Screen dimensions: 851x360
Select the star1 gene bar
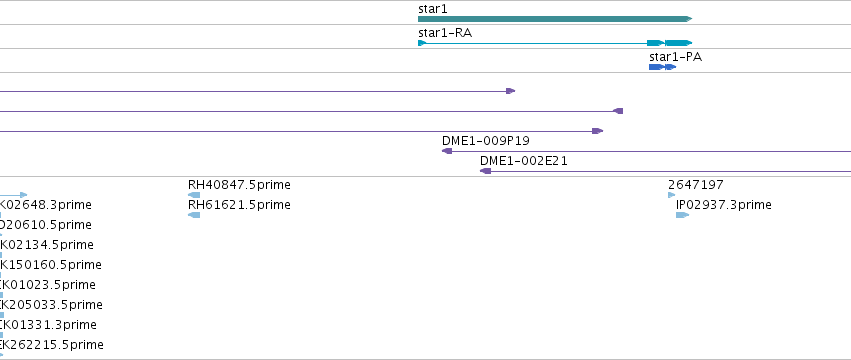tap(555, 19)
